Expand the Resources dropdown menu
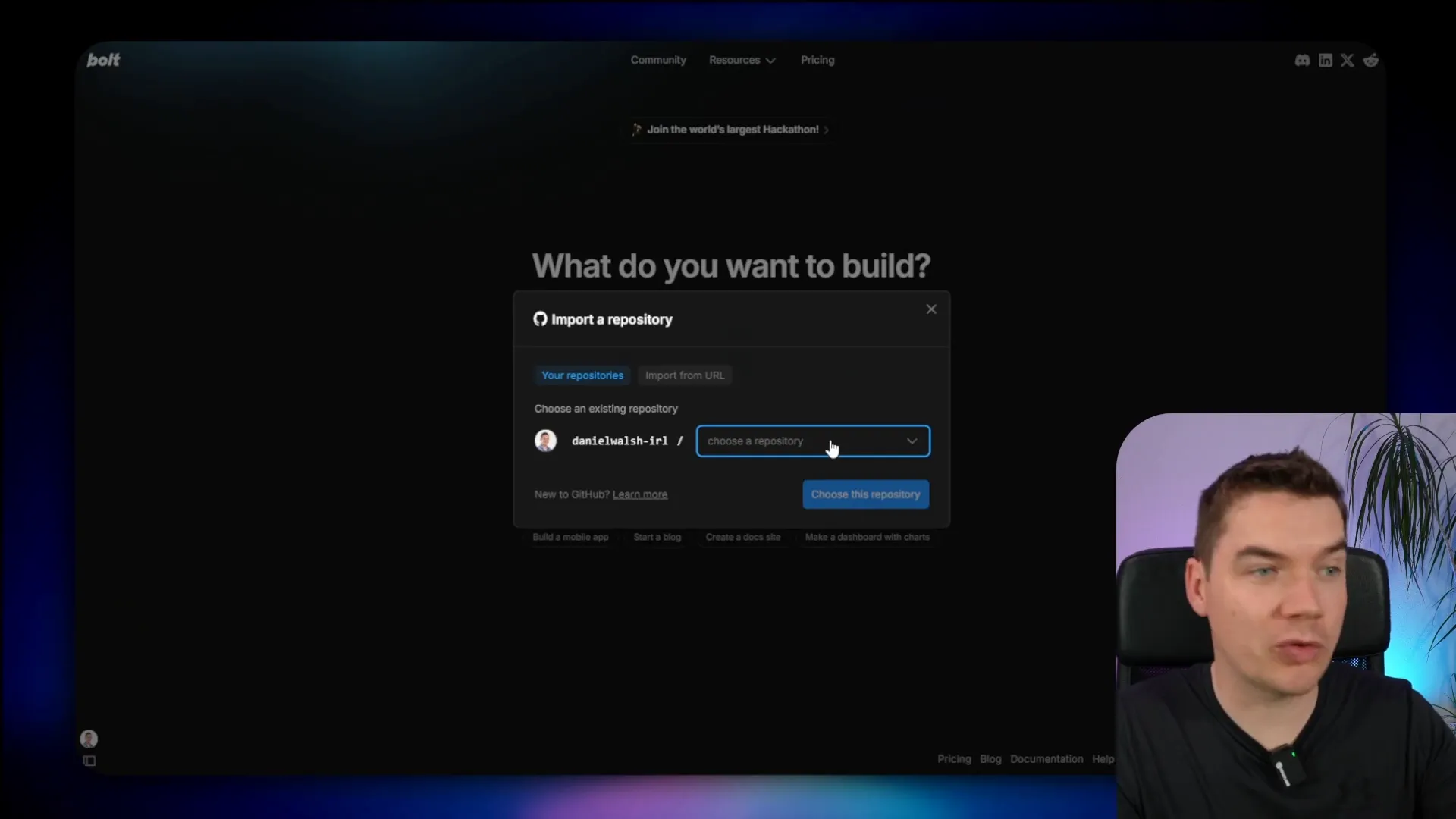 (x=742, y=60)
